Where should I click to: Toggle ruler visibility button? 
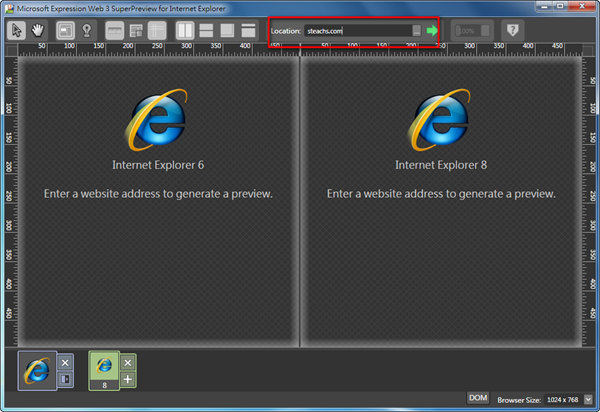pyautogui.click(x=114, y=30)
